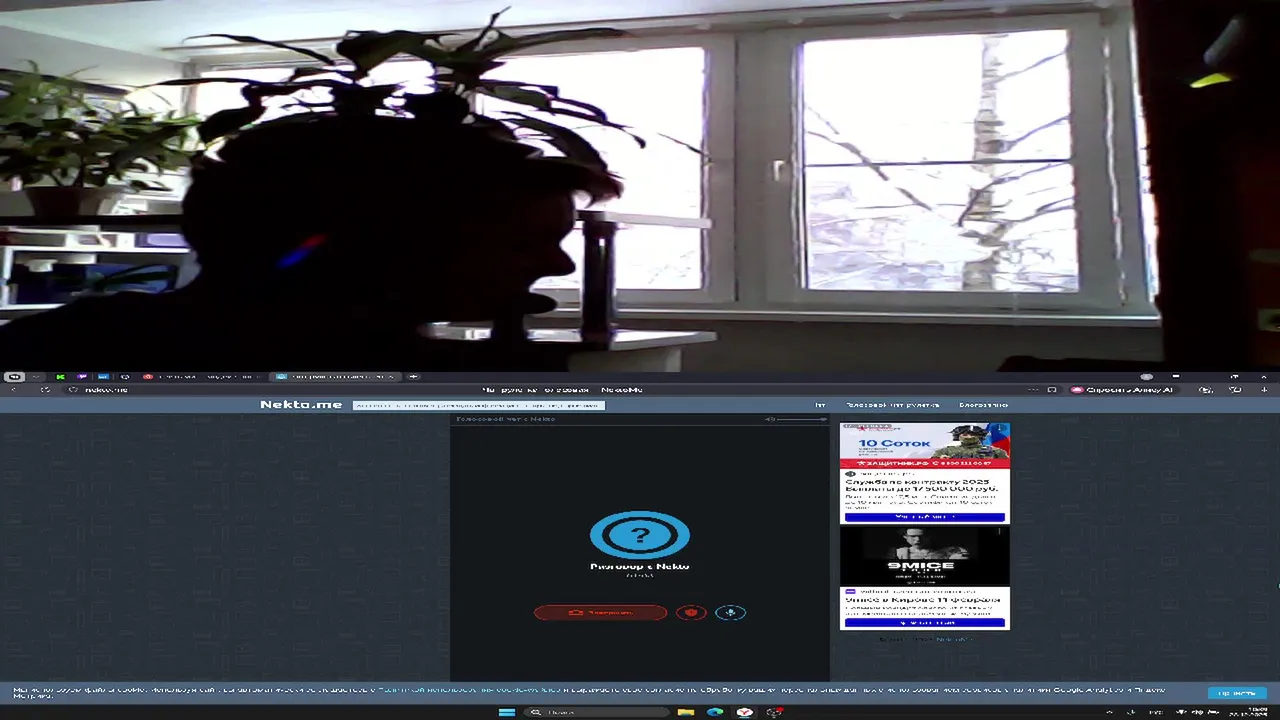The height and width of the screenshot is (720, 1280).
Task: Open the 9MICE ad image
Action: tap(924, 556)
